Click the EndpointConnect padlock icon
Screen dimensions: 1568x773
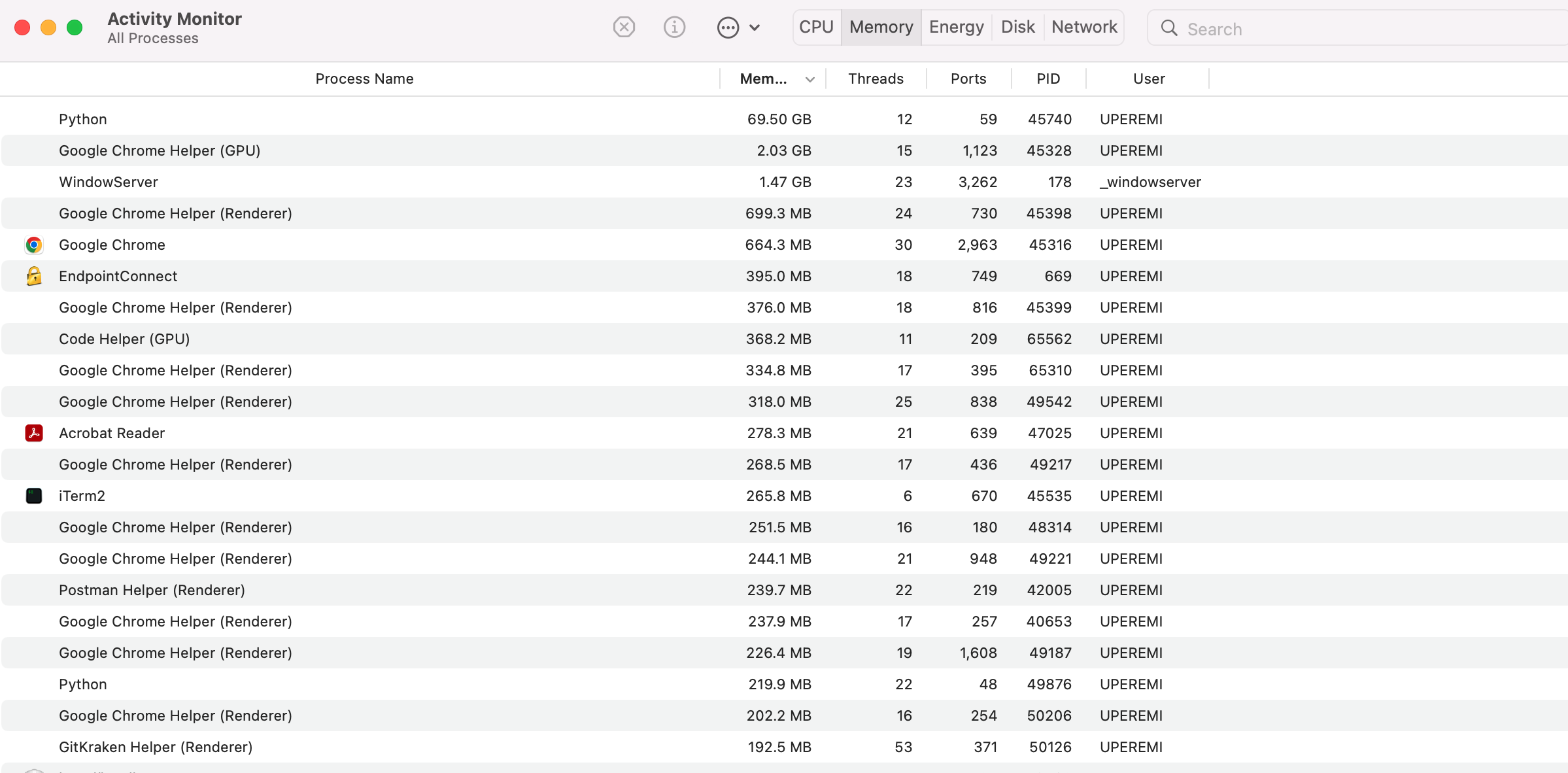(34, 277)
